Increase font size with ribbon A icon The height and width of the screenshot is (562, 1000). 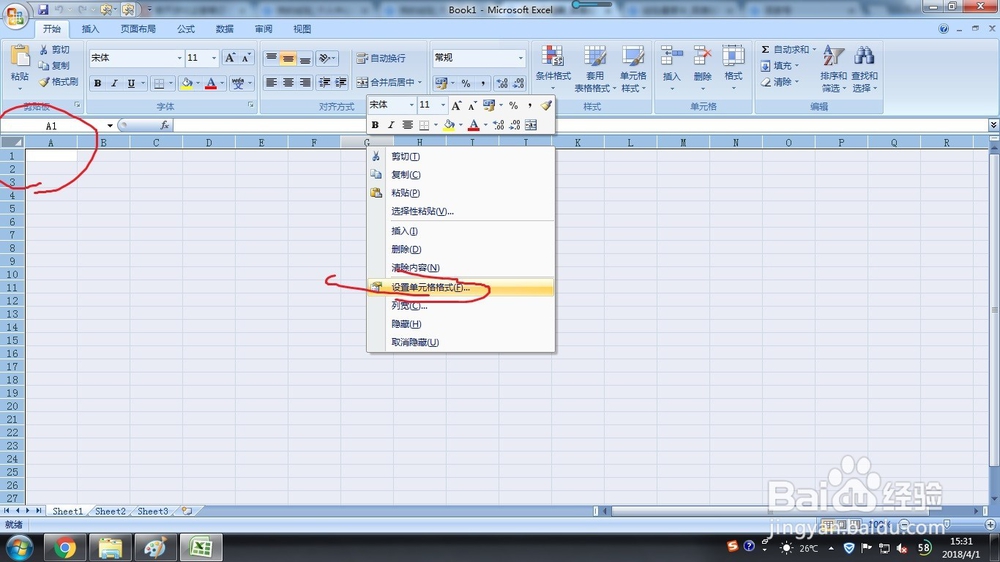pyautogui.click(x=230, y=58)
